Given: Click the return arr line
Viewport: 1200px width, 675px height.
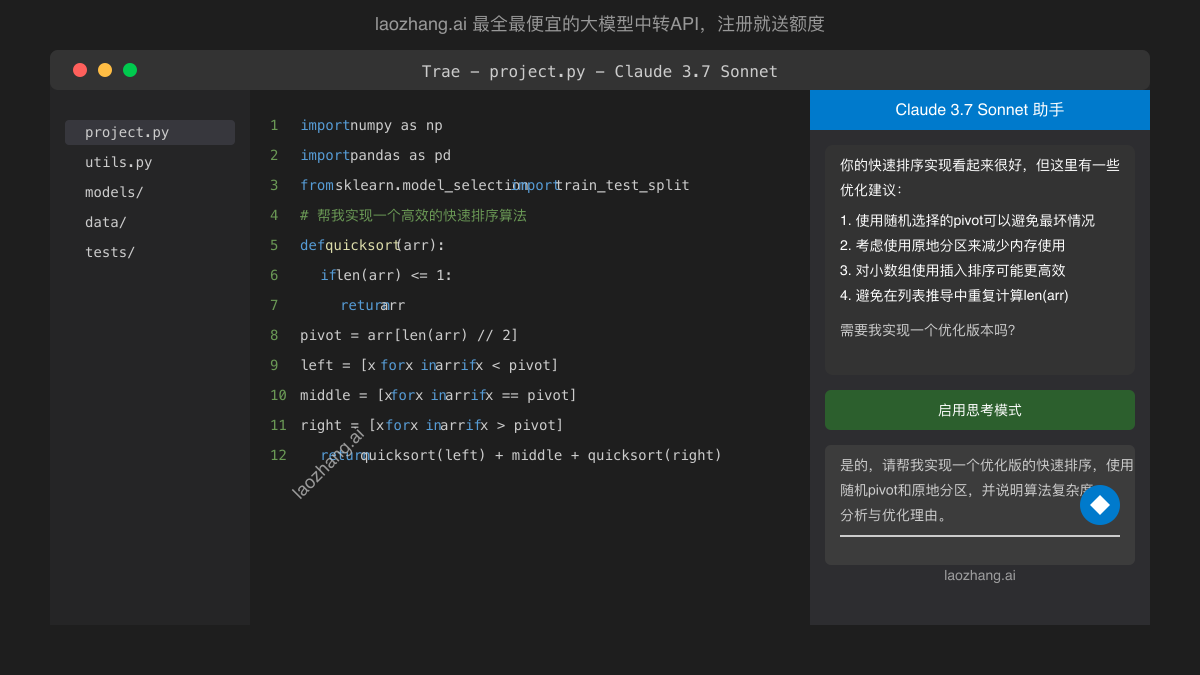Looking at the screenshot, I should [x=372, y=305].
